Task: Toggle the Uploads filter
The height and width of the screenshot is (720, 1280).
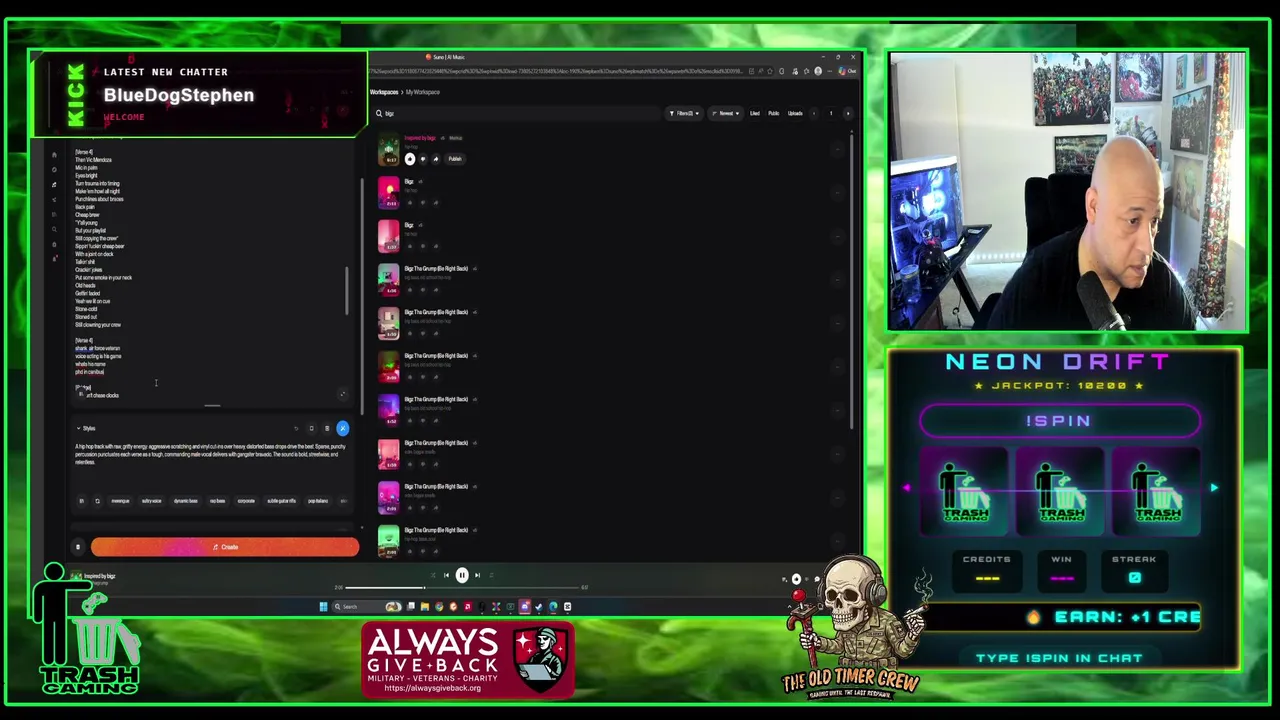Action: [795, 113]
